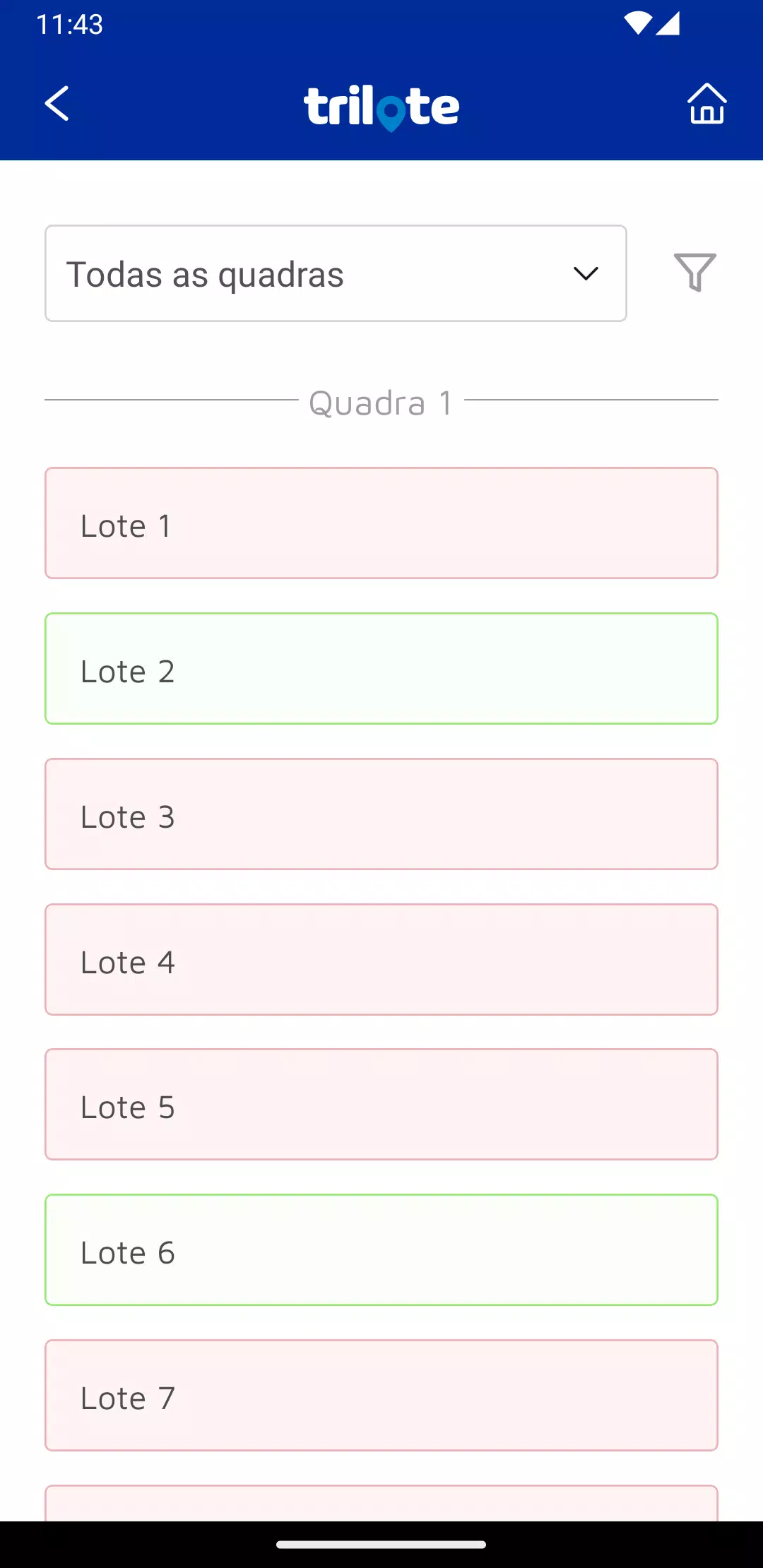
Task: Tap the Quadra 1 section header
Action: [381, 403]
